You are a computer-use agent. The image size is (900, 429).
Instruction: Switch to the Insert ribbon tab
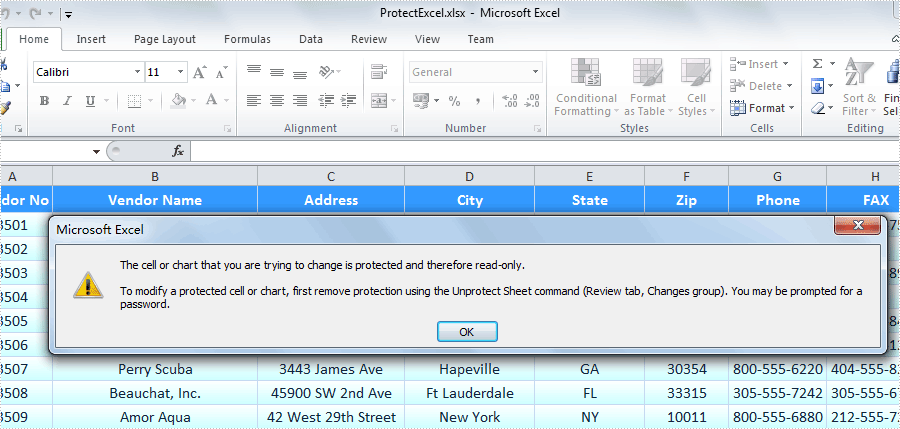(91, 40)
